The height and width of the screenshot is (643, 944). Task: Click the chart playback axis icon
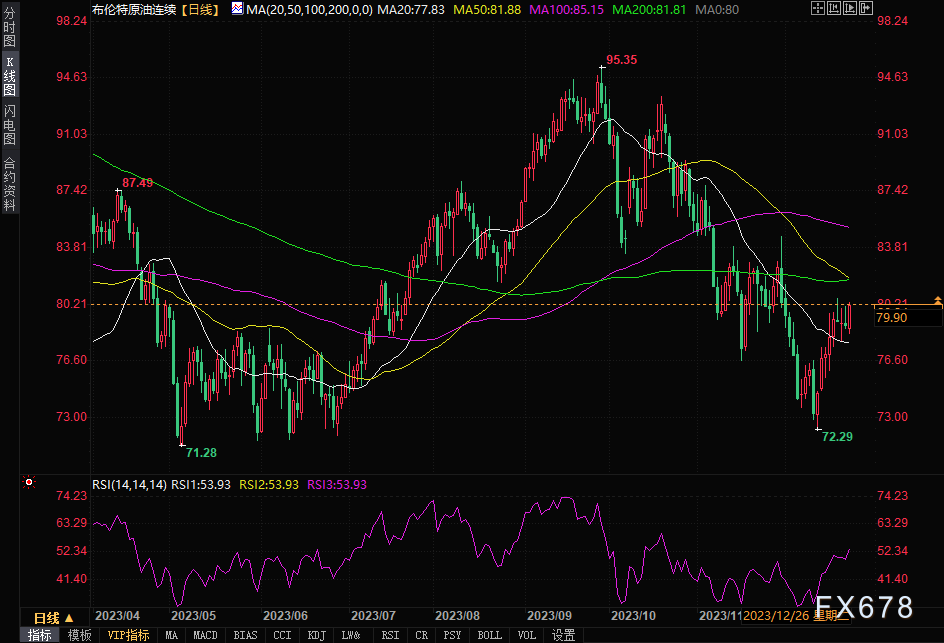(x=849, y=8)
